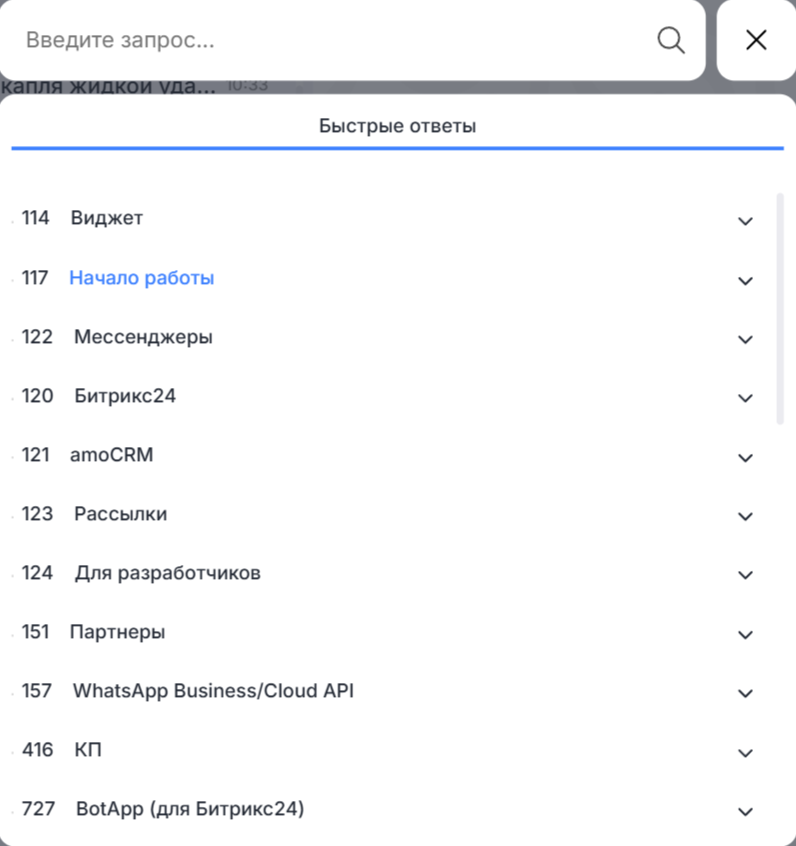The width and height of the screenshot is (796, 846).
Task: Select the 'amoCRM' category label
Action: (x=111, y=455)
